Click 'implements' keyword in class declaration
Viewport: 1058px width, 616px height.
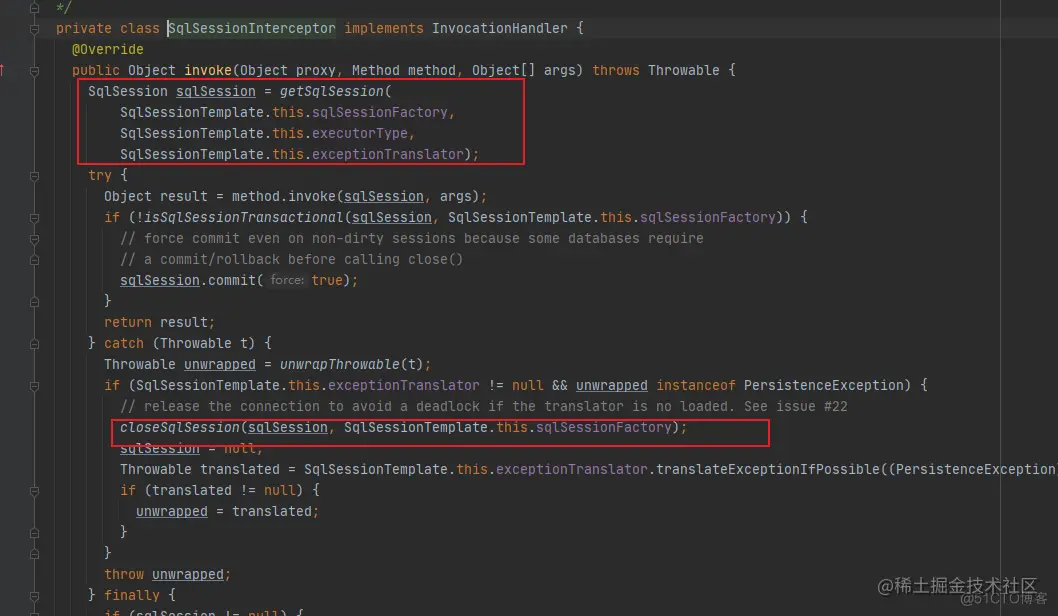click(x=384, y=28)
